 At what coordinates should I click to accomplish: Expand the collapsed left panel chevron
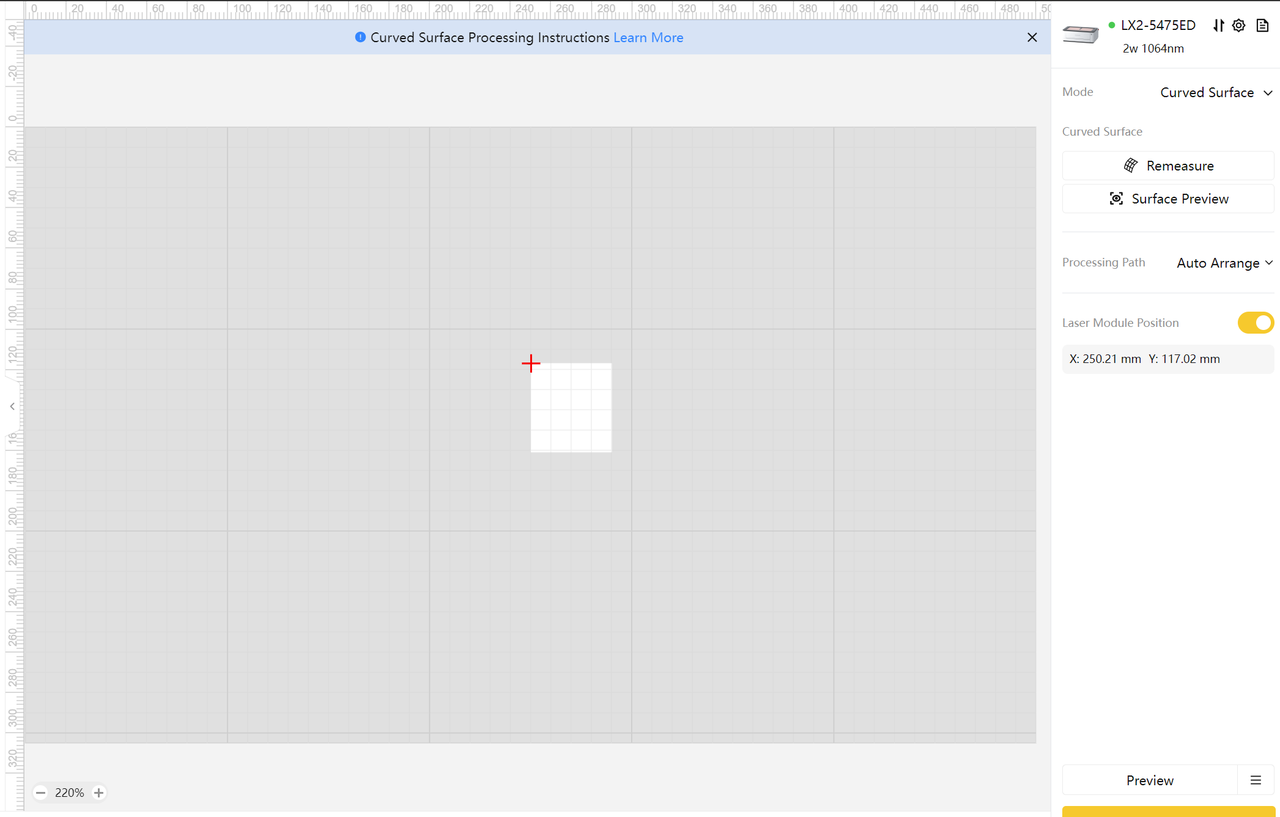coord(12,406)
